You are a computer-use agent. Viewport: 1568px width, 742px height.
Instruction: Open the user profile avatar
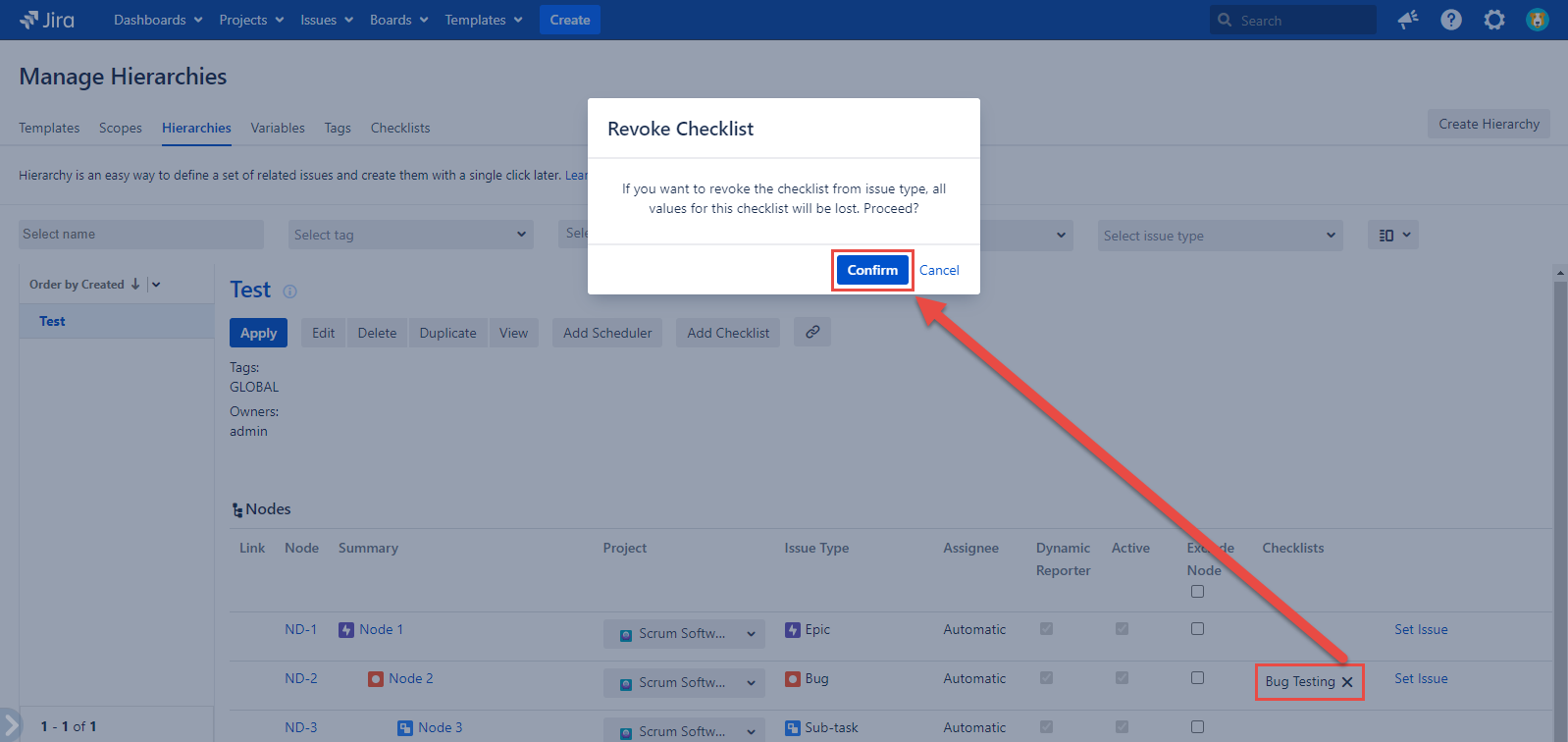1538,20
